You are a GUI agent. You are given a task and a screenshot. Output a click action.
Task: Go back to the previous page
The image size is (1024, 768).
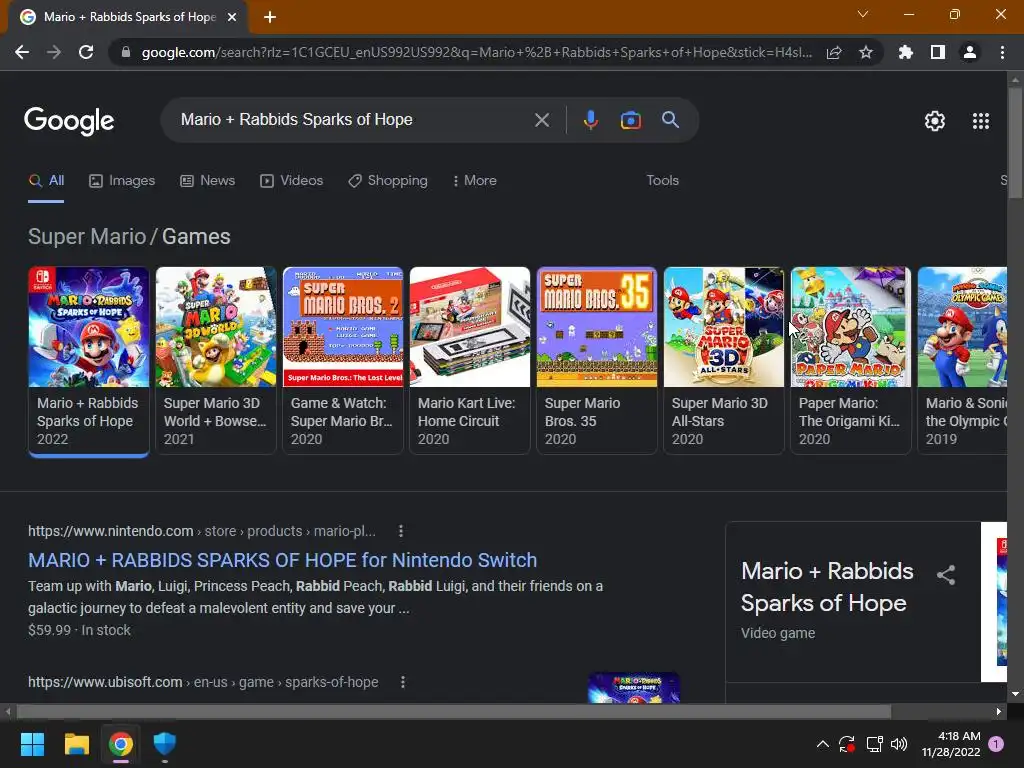click(x=22, y=52)
